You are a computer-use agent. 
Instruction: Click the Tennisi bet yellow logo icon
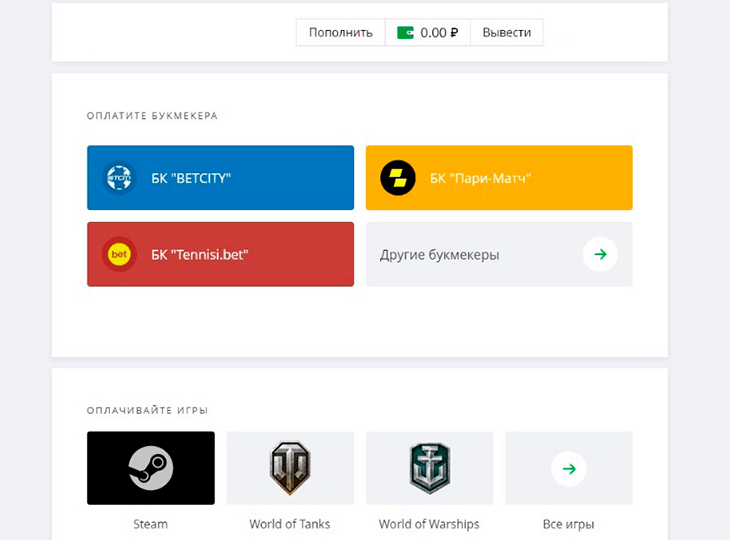119,254
